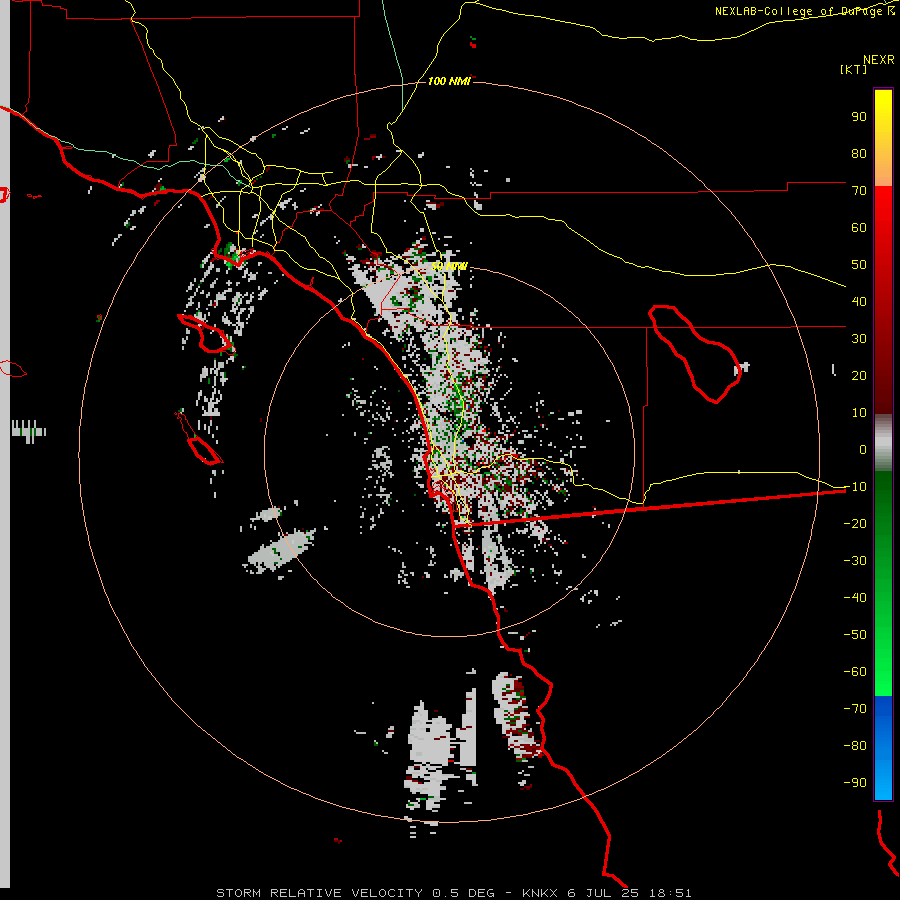The image size is (900, 900).
Task: Click the 30 value on velocity scale
Action: (x=859, y=339)
